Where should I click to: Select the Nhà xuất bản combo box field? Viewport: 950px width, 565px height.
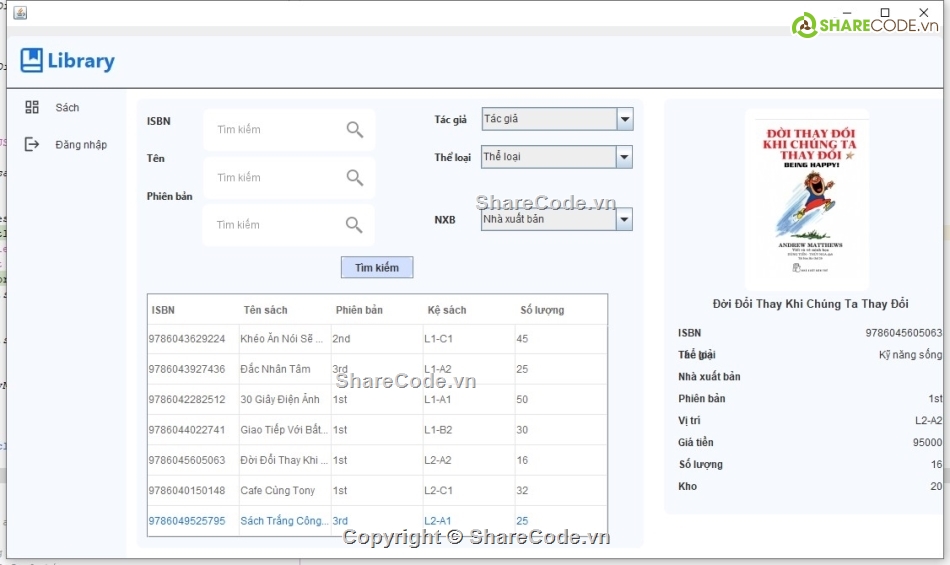pos(557,219)
